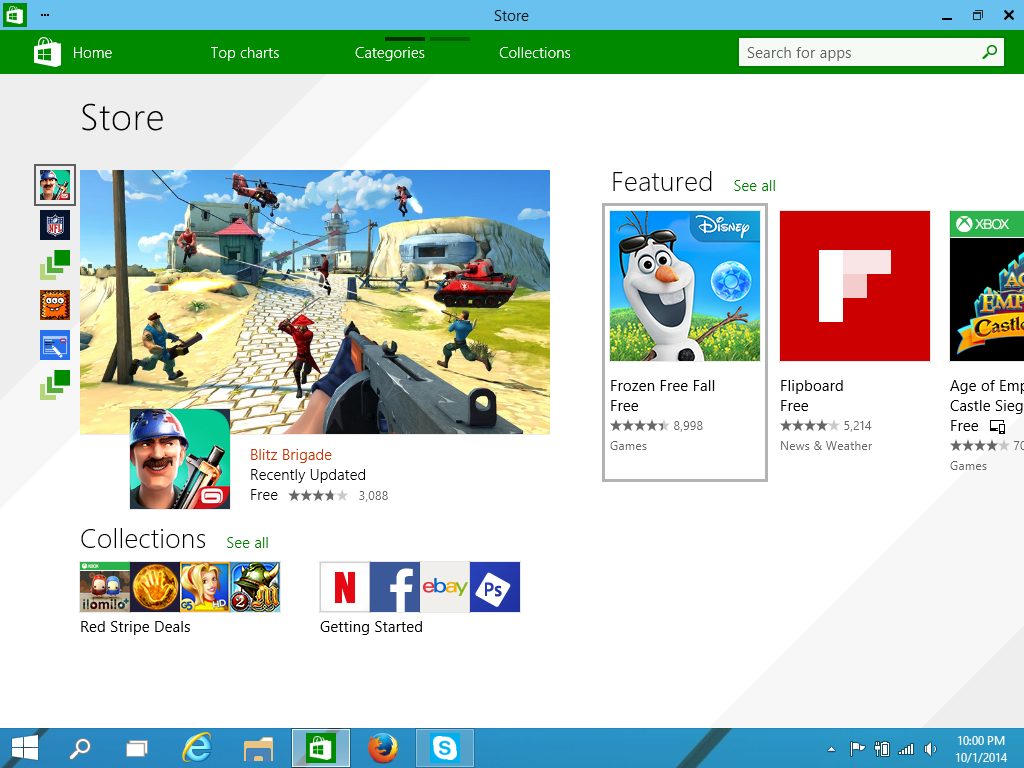Open the Blitz Brigade app icon below the banner

180,458
